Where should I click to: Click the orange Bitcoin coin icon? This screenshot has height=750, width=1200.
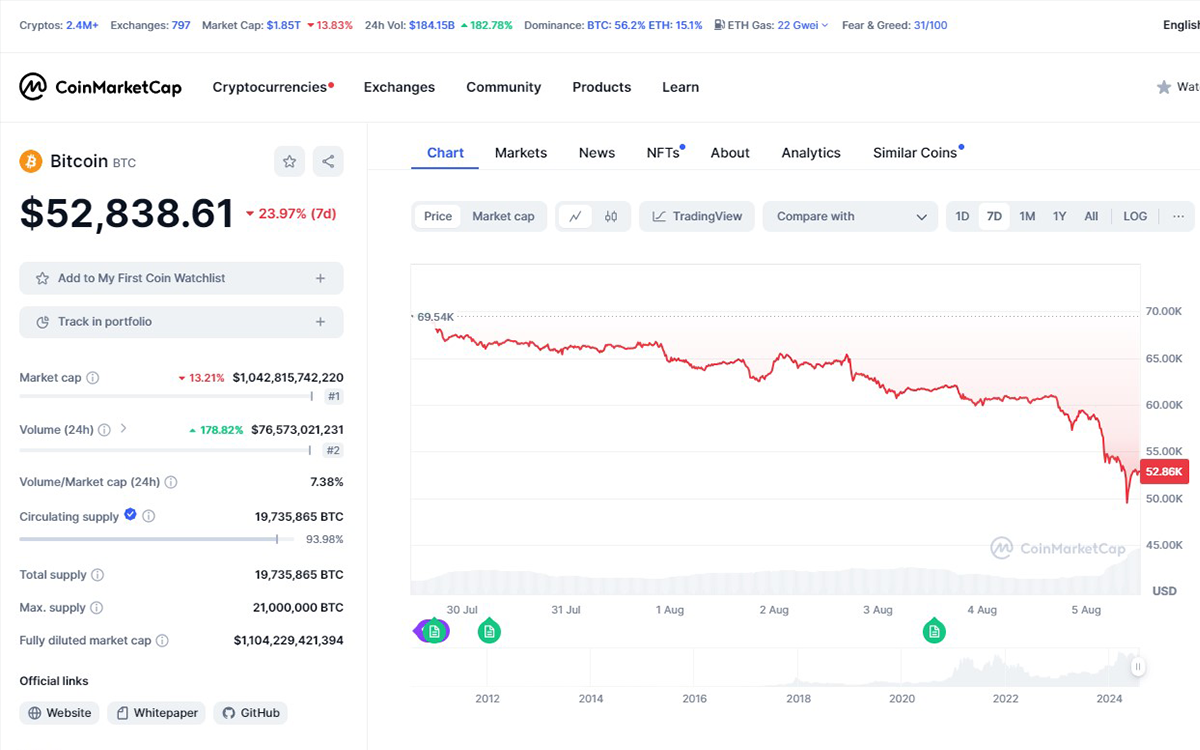[x=30, y=161]
